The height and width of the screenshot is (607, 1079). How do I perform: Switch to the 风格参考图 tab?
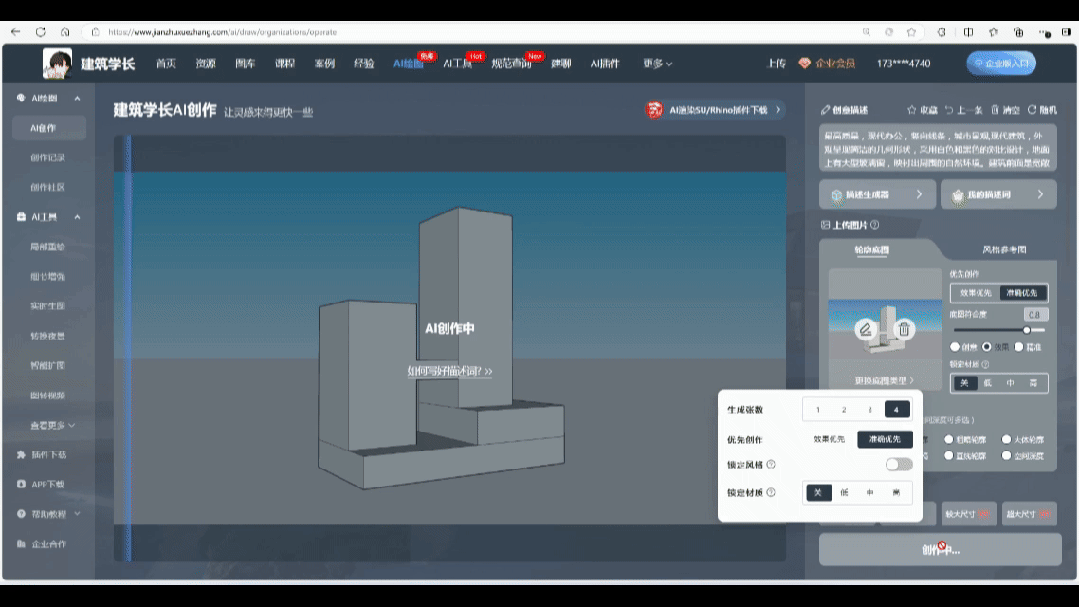tap(1005, 250)
